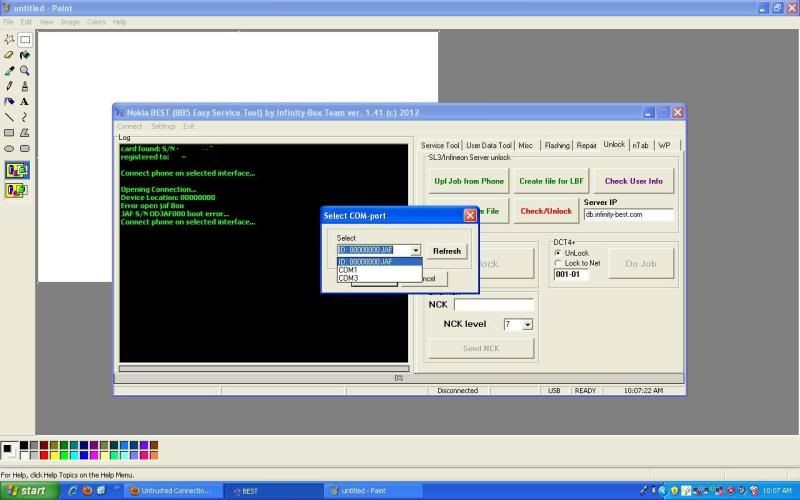The height and width of the screenshot is (500, 800).
Task: Open the File menu in Paint
Action: [8, 22]
